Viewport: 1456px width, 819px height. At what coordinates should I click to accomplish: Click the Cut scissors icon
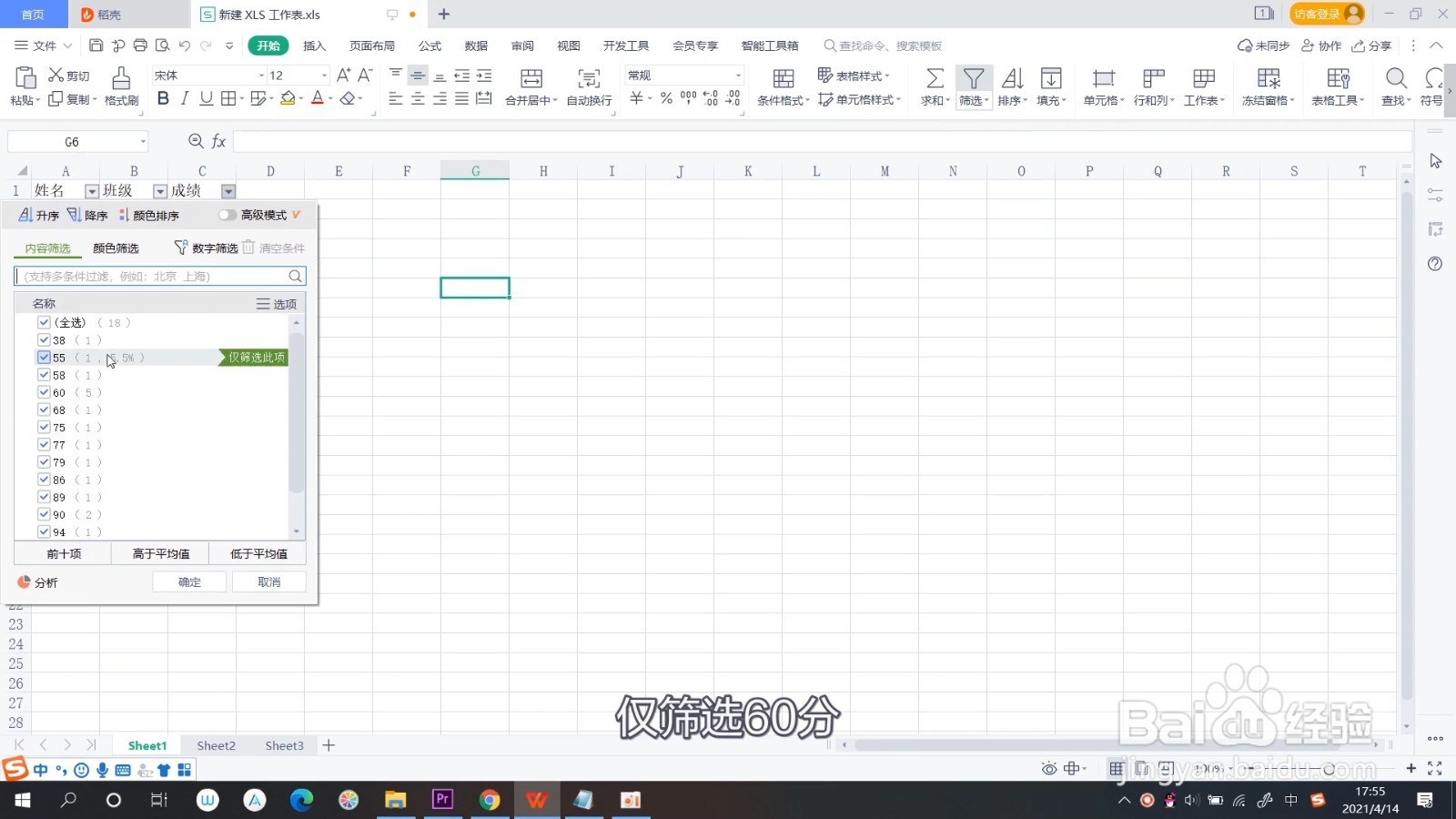(x=56, y=76)
